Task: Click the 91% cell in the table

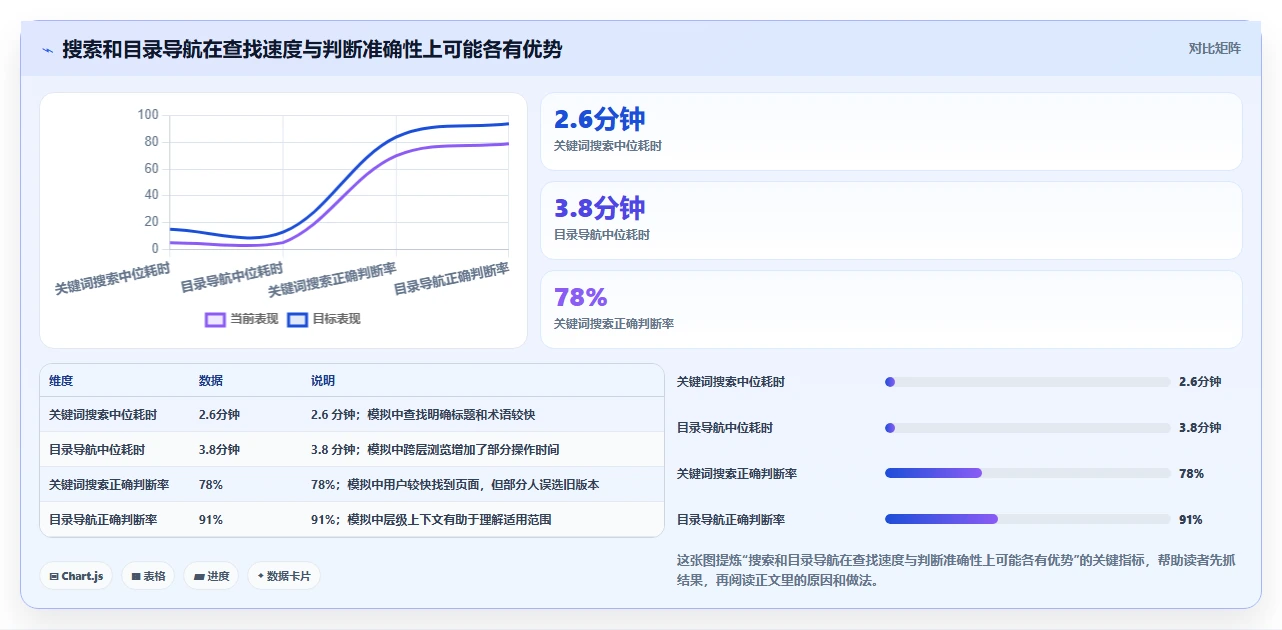Action: 211,519
